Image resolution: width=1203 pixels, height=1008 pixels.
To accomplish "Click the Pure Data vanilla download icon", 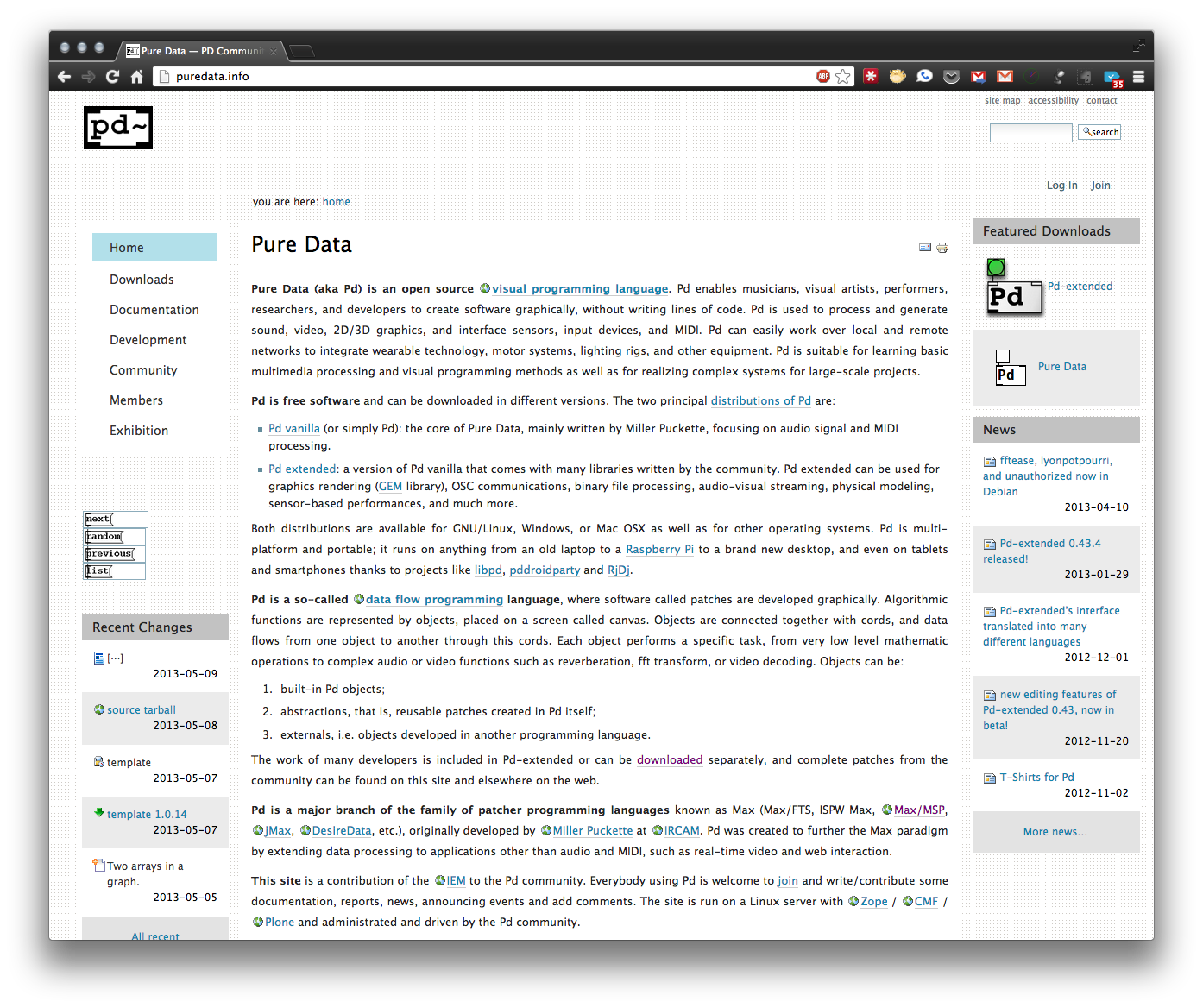I will point(1011,368).
